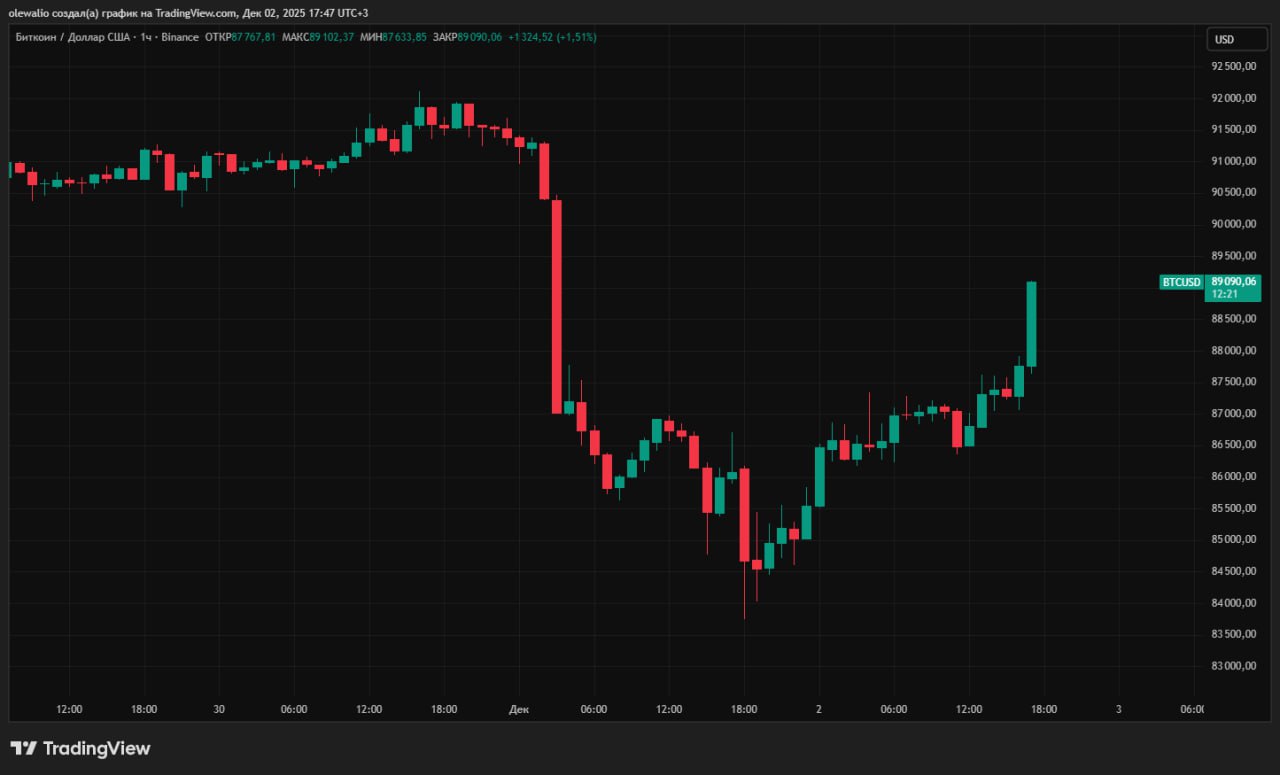Click the 92 500,00 price axis label

(1234, 66)
